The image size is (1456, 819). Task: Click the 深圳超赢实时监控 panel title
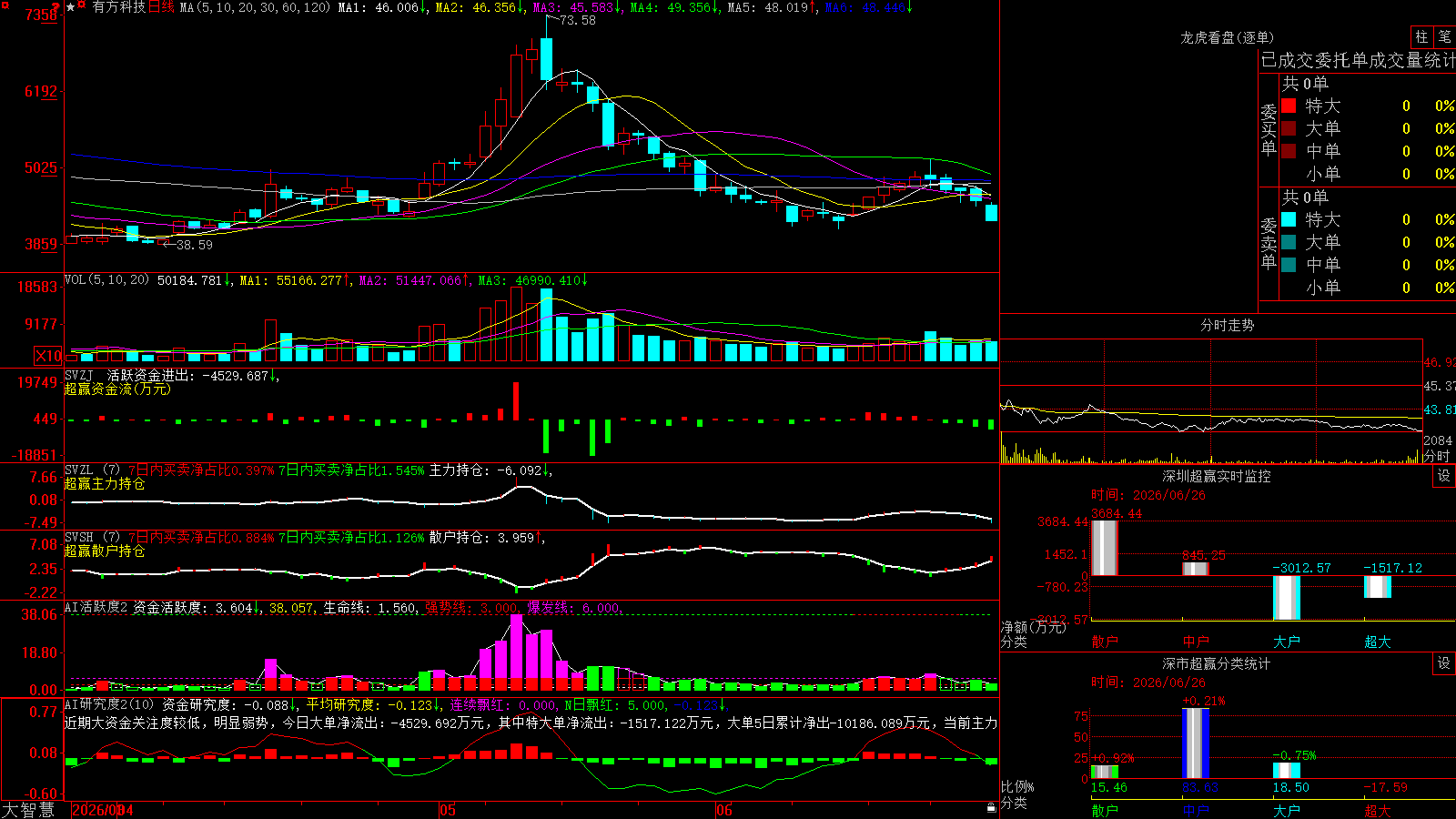pos(1216,476)
